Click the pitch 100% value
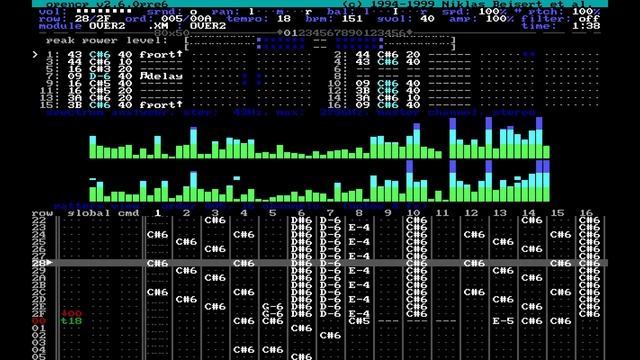The width and height of the screenshot is (640, 360). [x=586, y=11]
